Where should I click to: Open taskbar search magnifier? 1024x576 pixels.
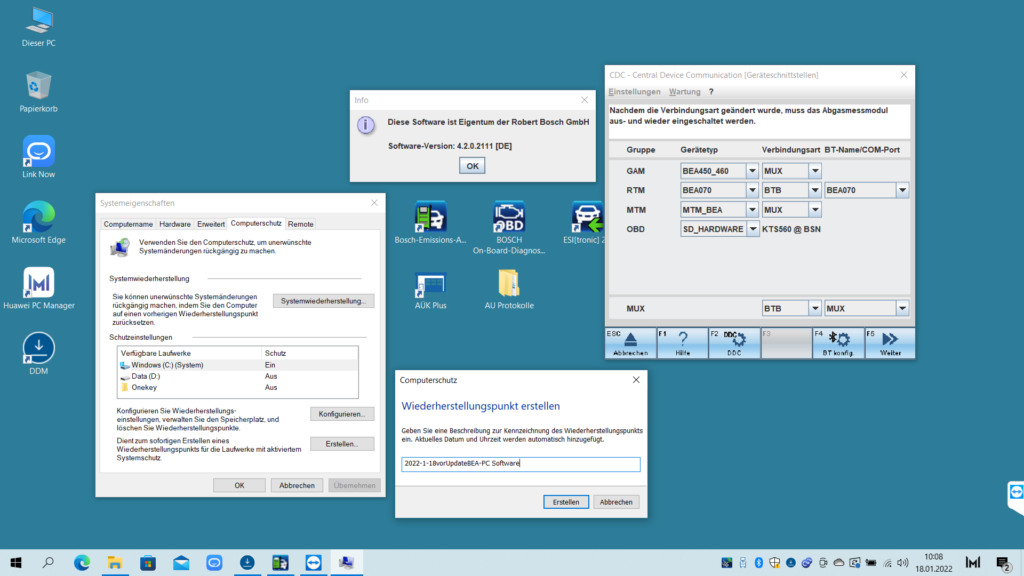coord(48,562)
